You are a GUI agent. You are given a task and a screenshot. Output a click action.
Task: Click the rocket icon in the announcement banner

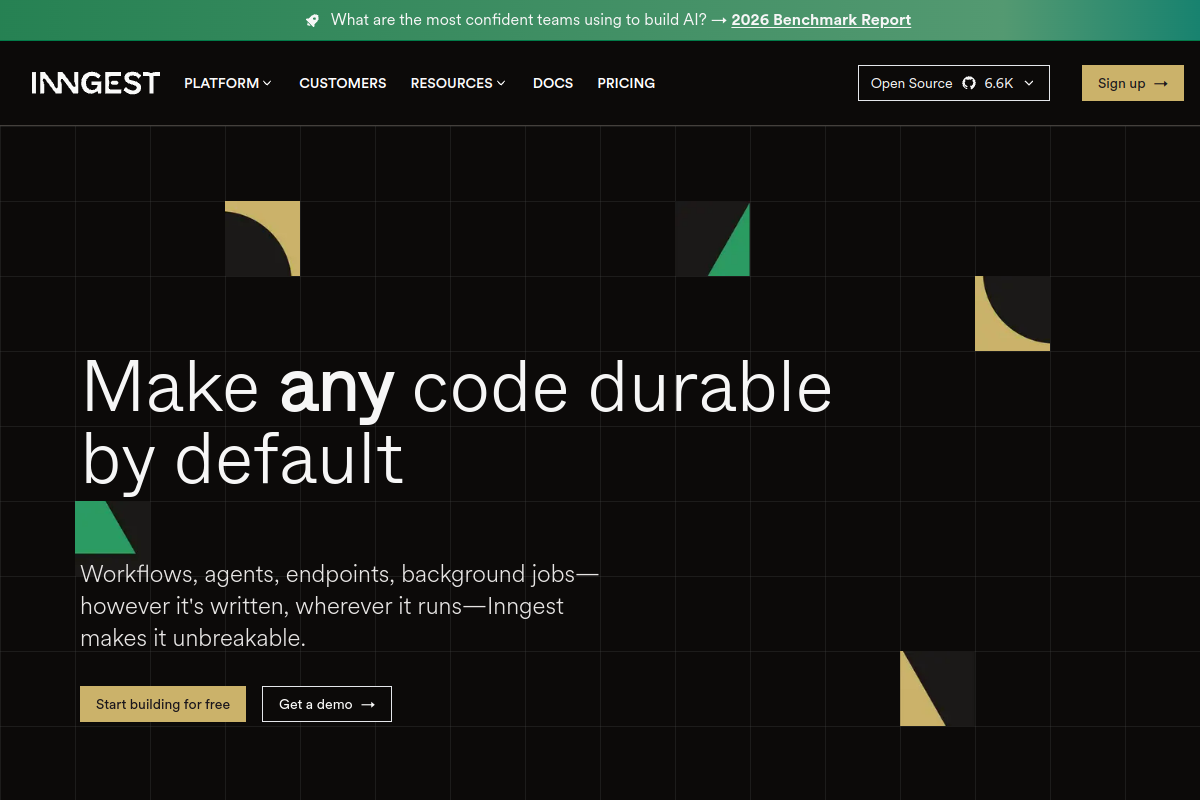point(313,20)
